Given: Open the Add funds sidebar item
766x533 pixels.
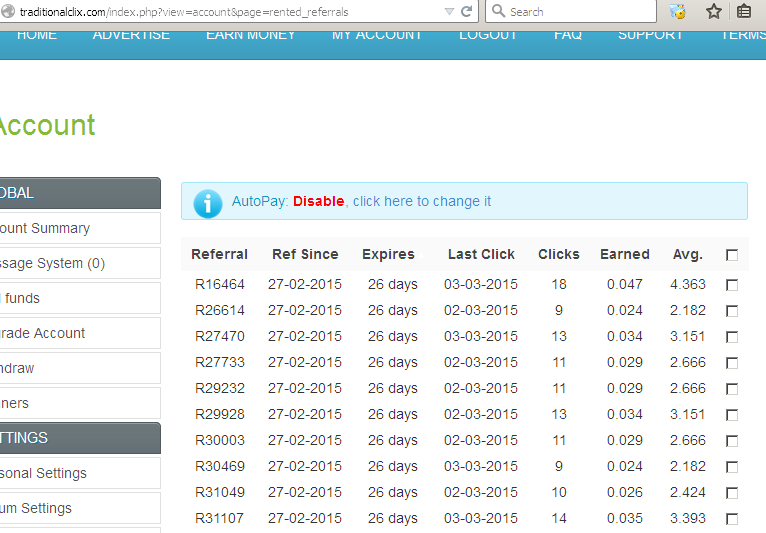Looking at the screenshot, I should pyautogui.click(x=80, y=298).
